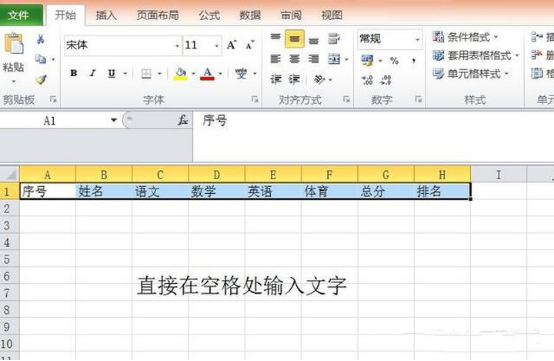Increase font size with large A
This screenshot has height=361, width=554.
(231, 45)
